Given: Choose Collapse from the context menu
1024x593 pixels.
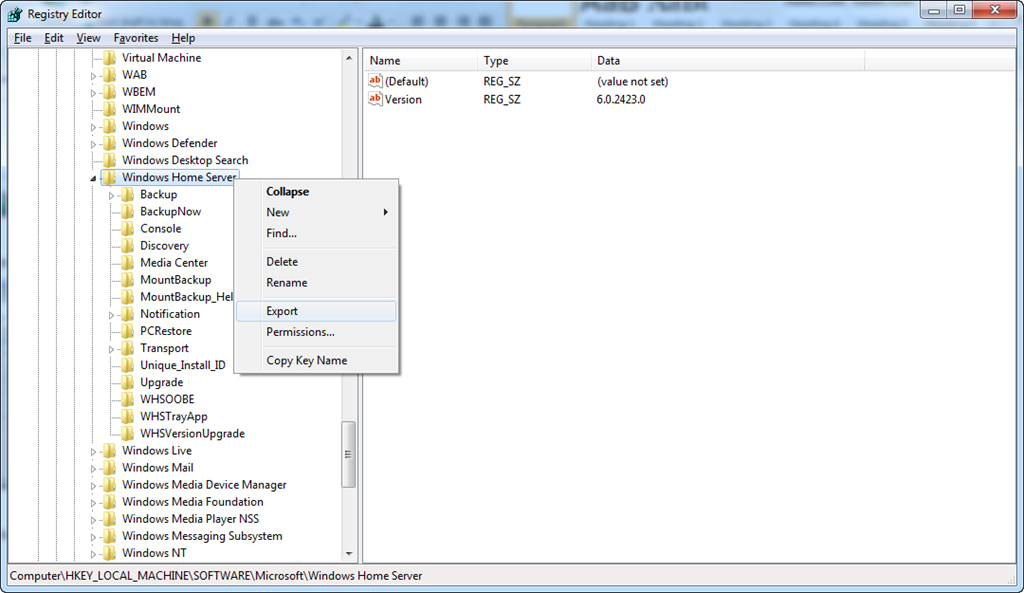Looking at the screenshot, I should click(316, 191).
